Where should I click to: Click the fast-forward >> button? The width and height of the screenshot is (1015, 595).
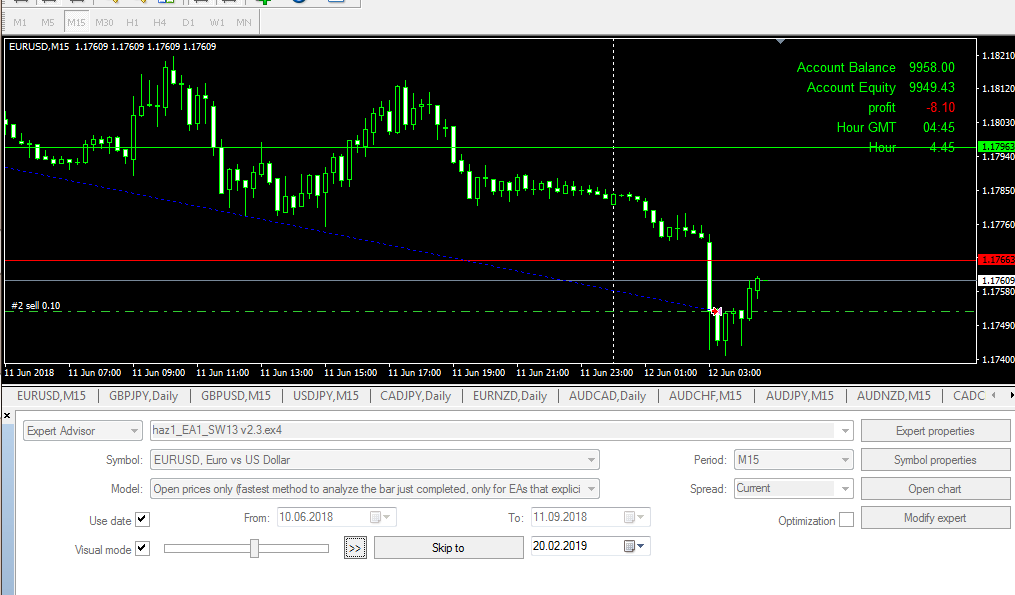[355, 548]
